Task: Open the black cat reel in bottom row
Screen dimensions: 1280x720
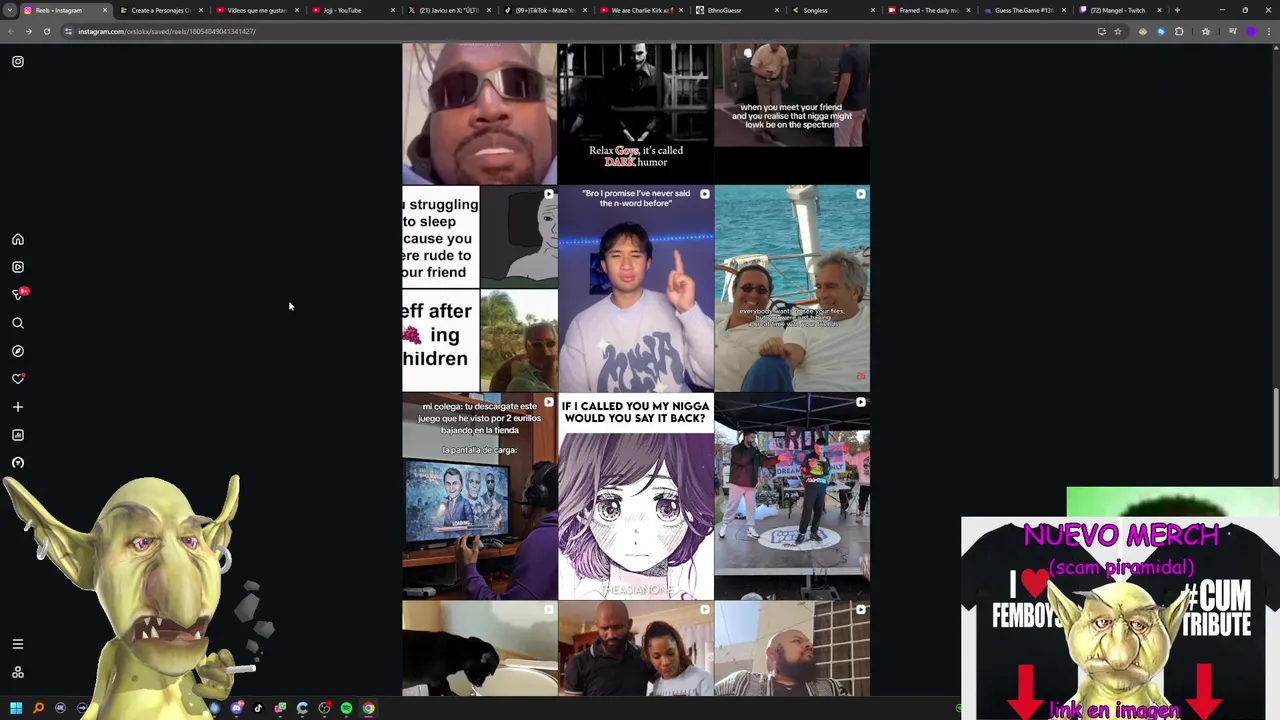Action: pos(479,648)
